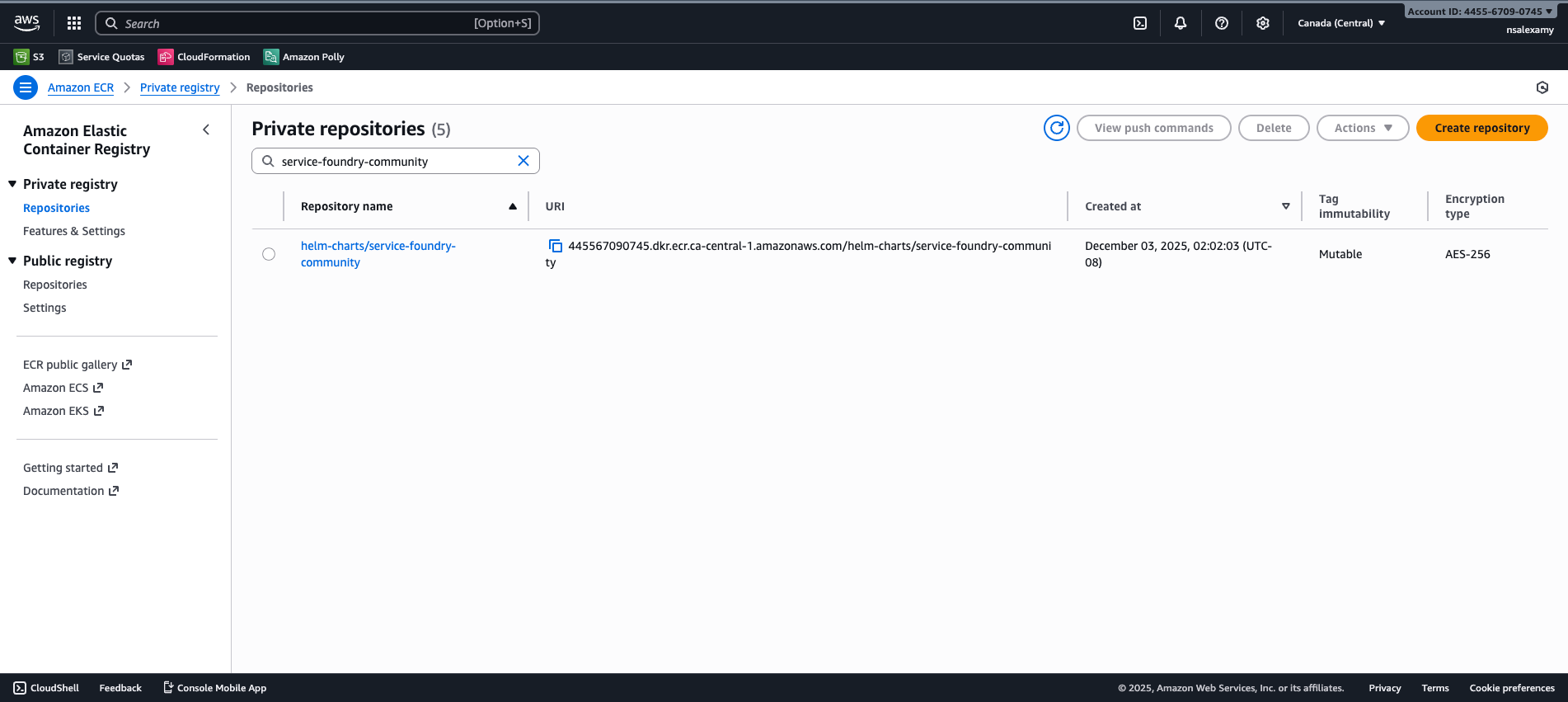The height and width of the screenshot is (702, 1568).
Task: Open Amazon EKS external link
Action: click(63, 411)
